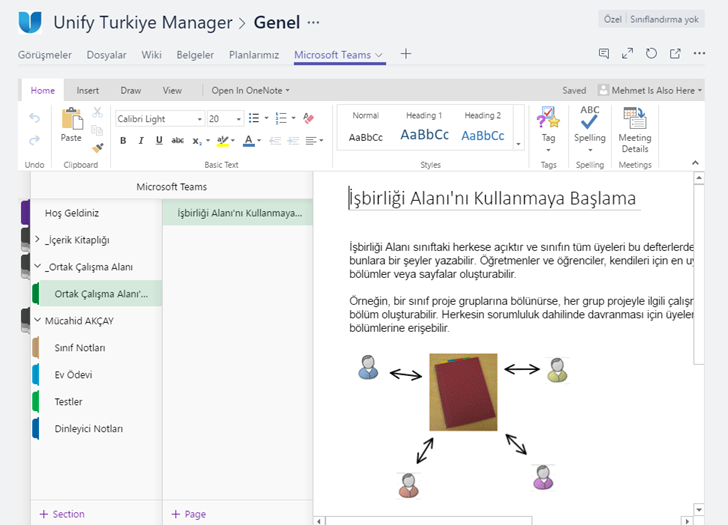This screenshot has height=525, width=728.
Task: Apply the blue font color
Action: (x=249, y=141)
